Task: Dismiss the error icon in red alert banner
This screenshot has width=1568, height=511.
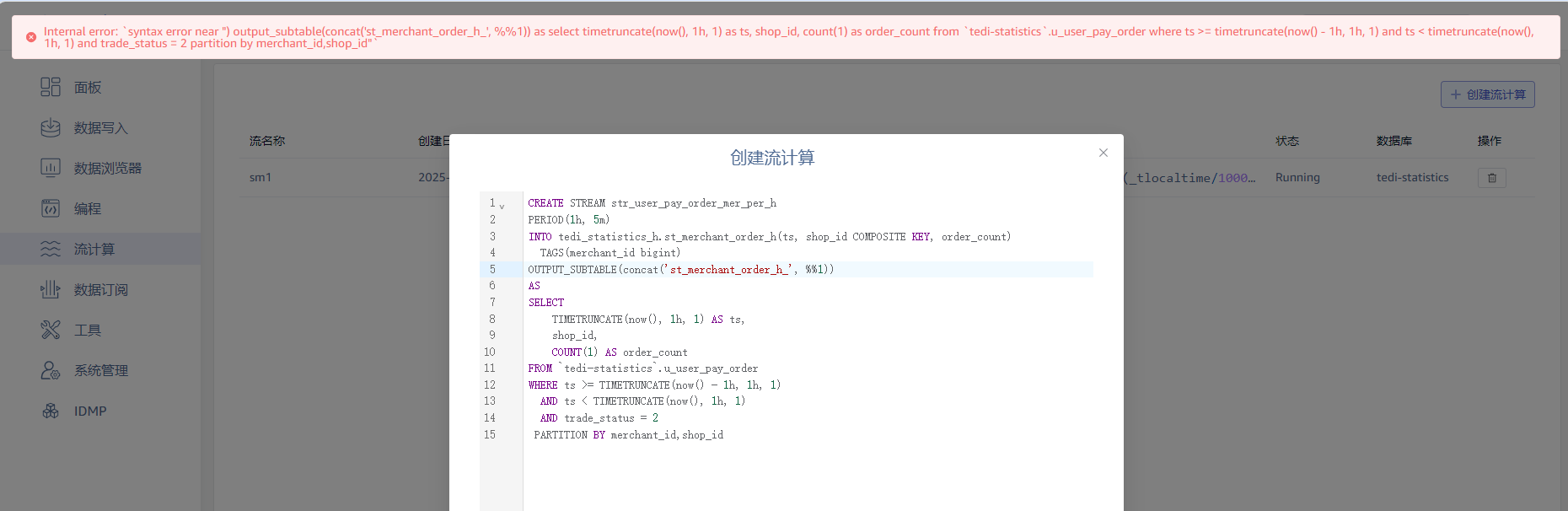Action: (x=31, y=37)
